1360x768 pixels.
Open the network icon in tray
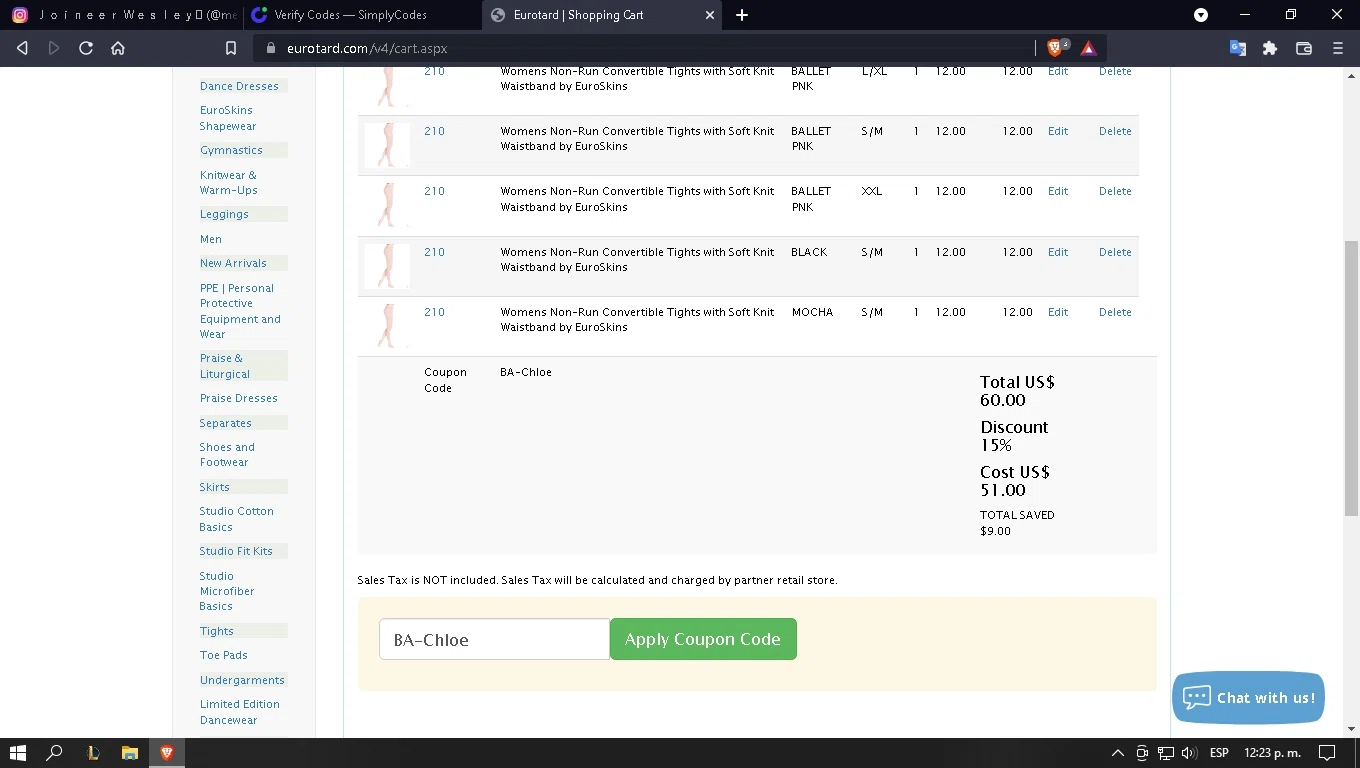pos(1166,753)
